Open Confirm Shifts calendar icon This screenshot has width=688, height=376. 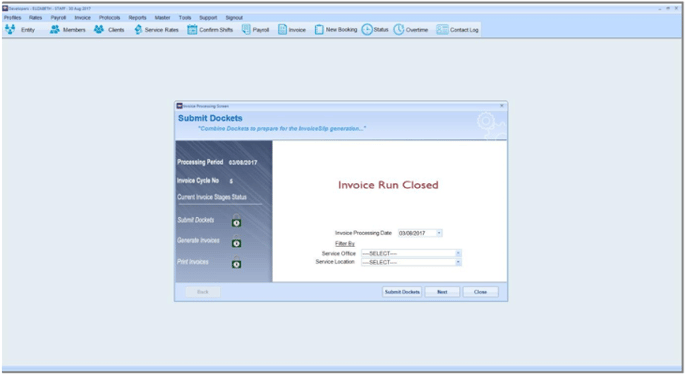192,29
